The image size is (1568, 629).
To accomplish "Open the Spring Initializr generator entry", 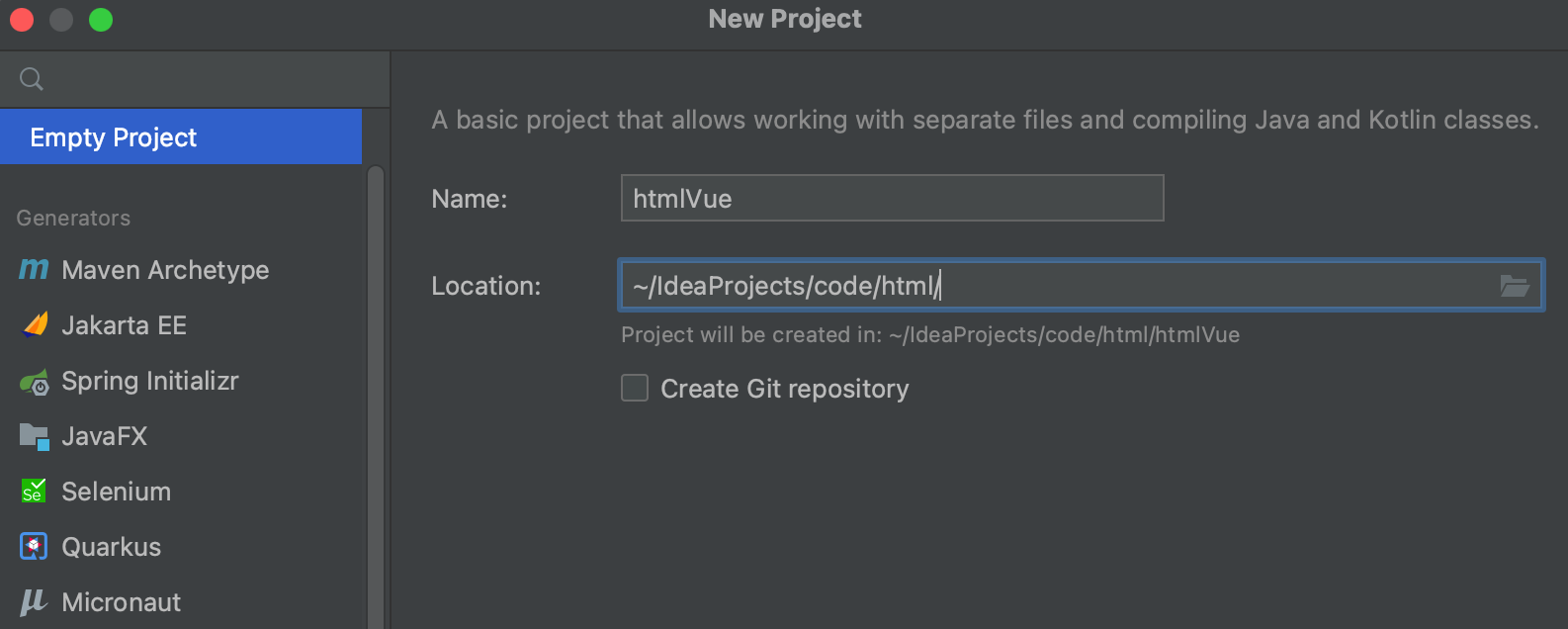I will [149, 380].
